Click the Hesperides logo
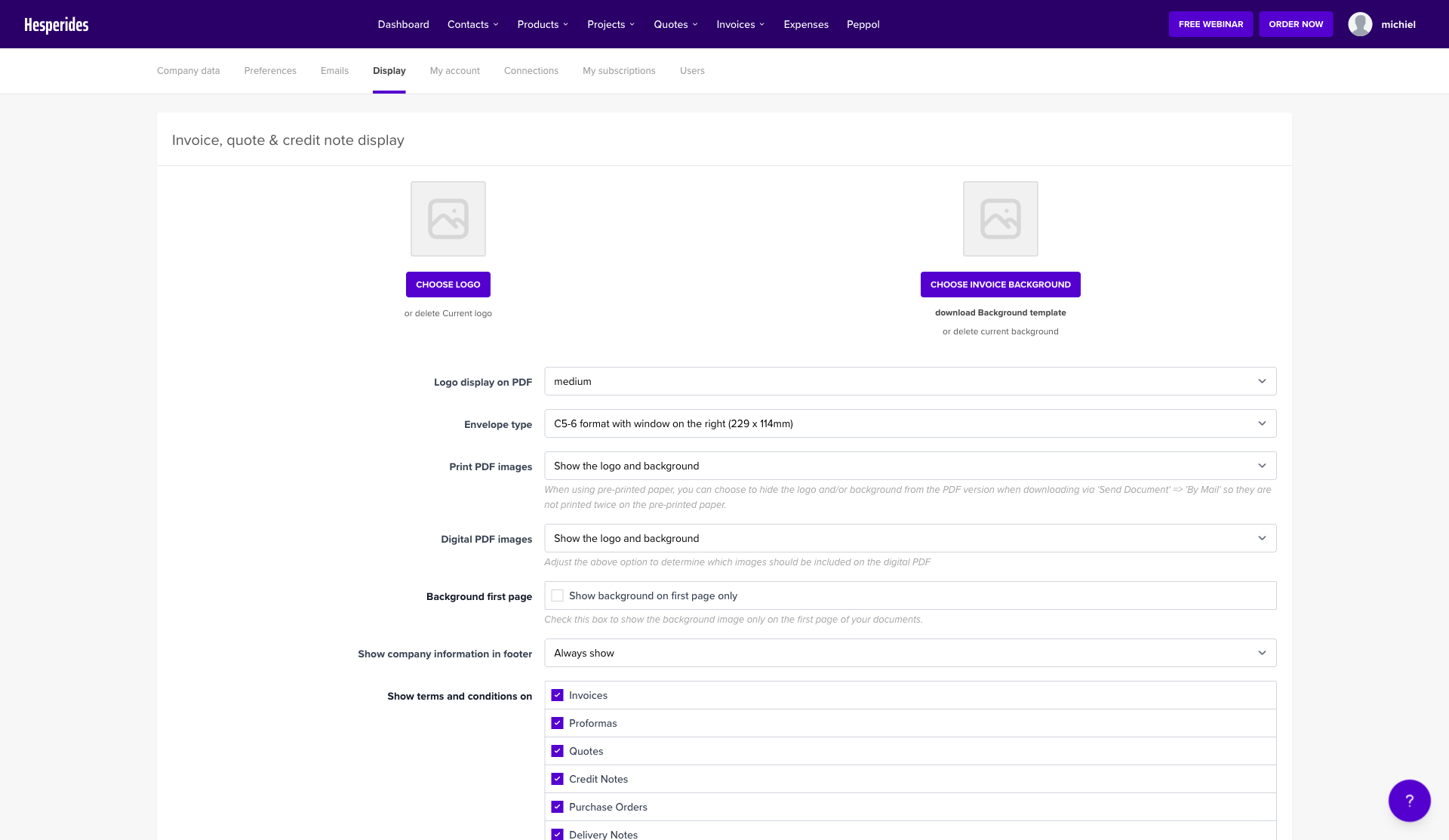 point(56,25)
